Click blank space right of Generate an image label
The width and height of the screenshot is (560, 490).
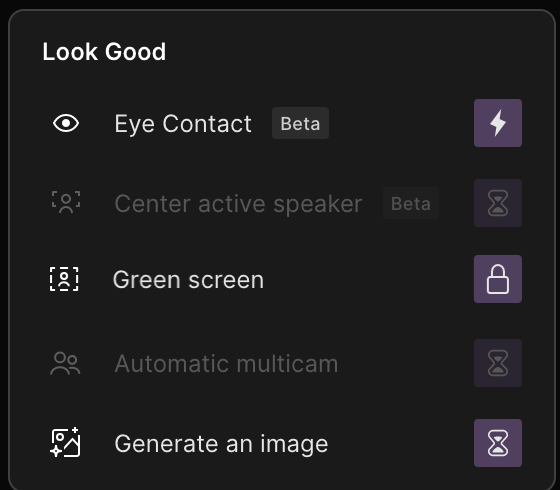(400, 444)
